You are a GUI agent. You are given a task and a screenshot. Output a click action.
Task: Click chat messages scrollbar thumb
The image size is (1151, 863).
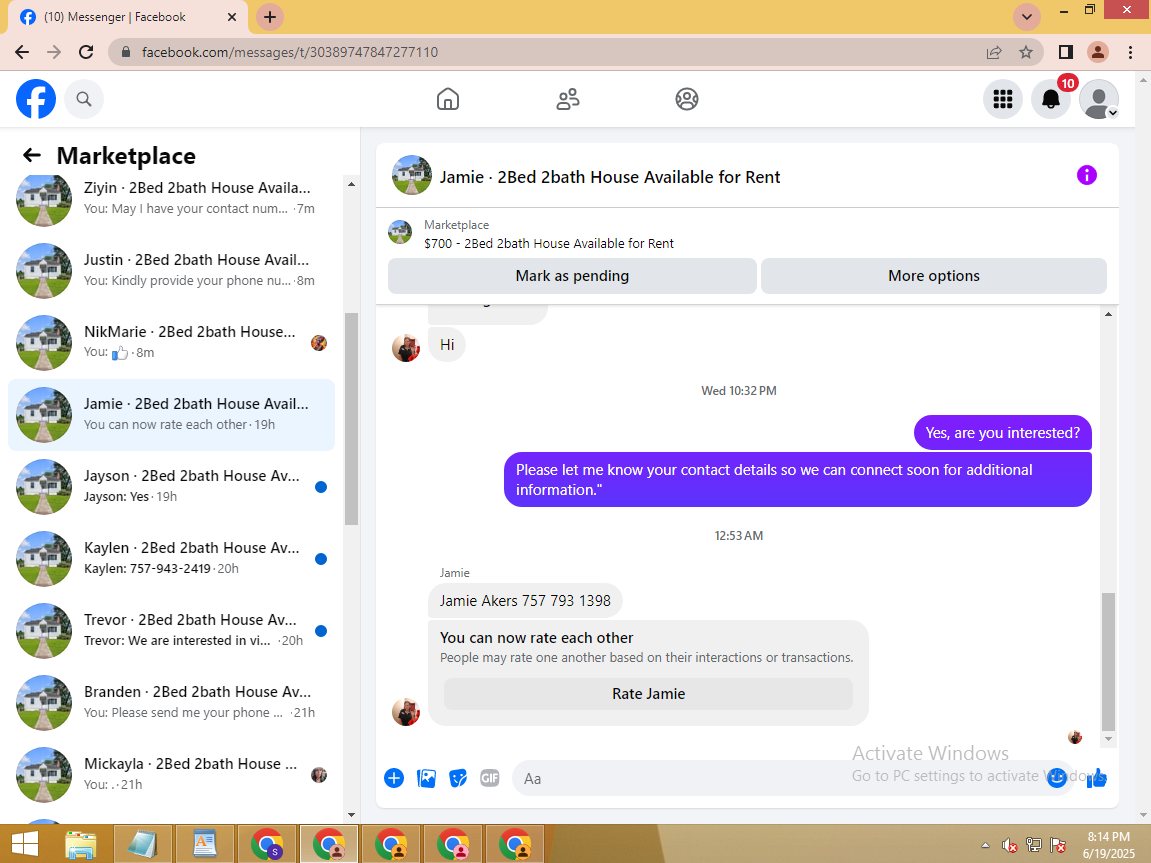pos(1108,662)
